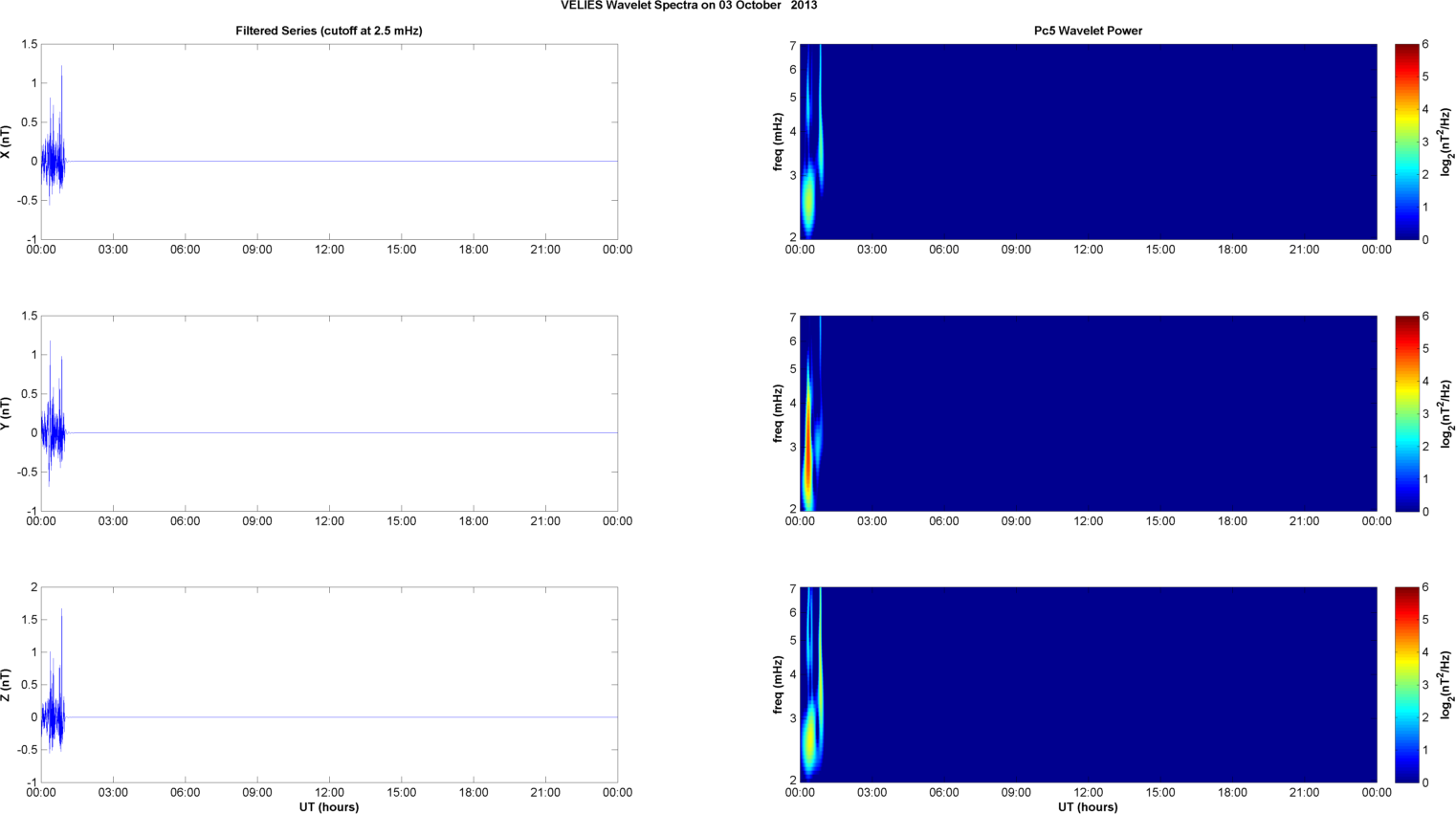
Task: Click 'log2(nT2/Hz)' label of the Z spectrogram colorbar
Action: pyautogui.click(x=1445, y=685)
